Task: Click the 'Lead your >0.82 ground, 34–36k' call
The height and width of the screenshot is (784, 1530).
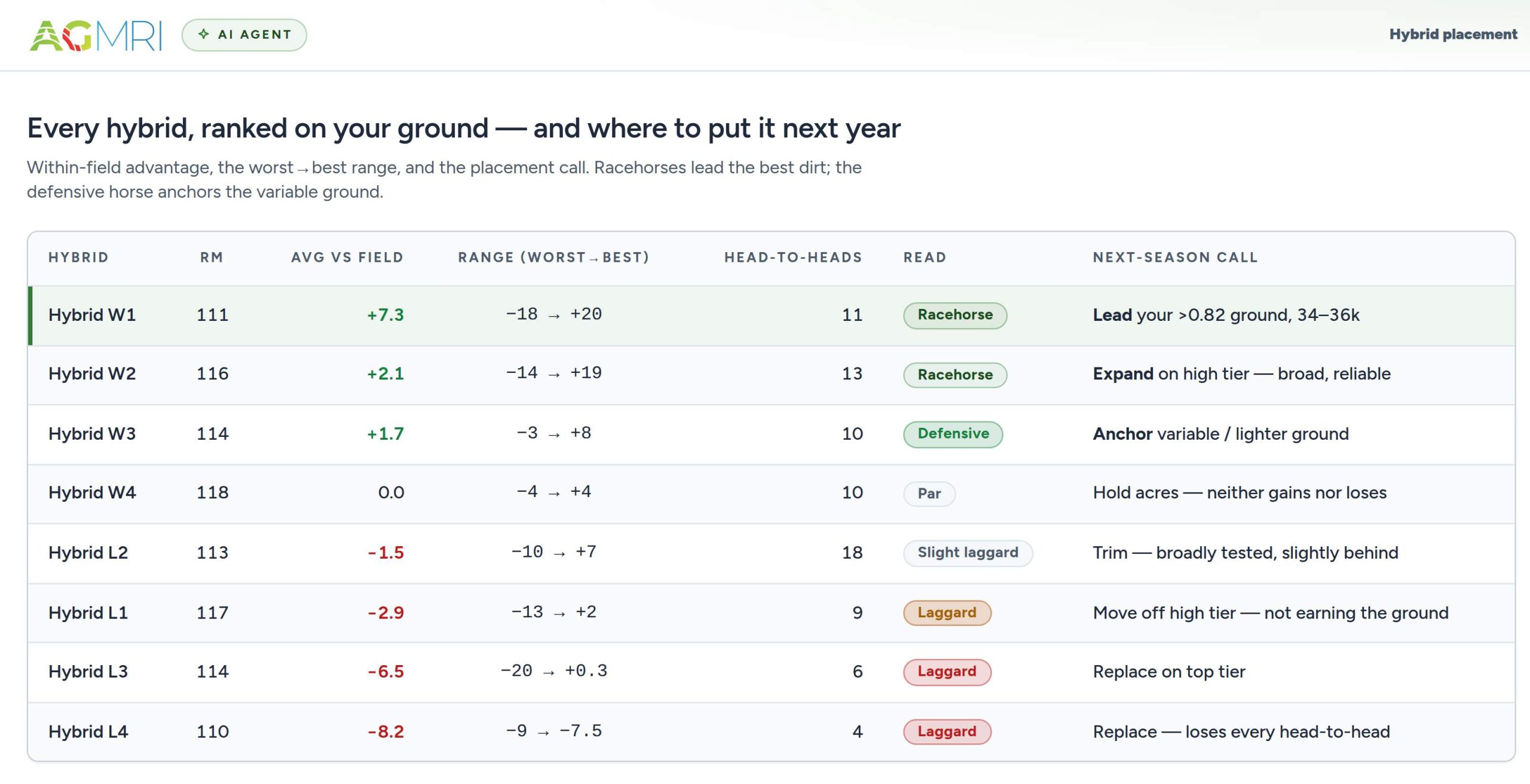Action: click(x=1226, y=315)
